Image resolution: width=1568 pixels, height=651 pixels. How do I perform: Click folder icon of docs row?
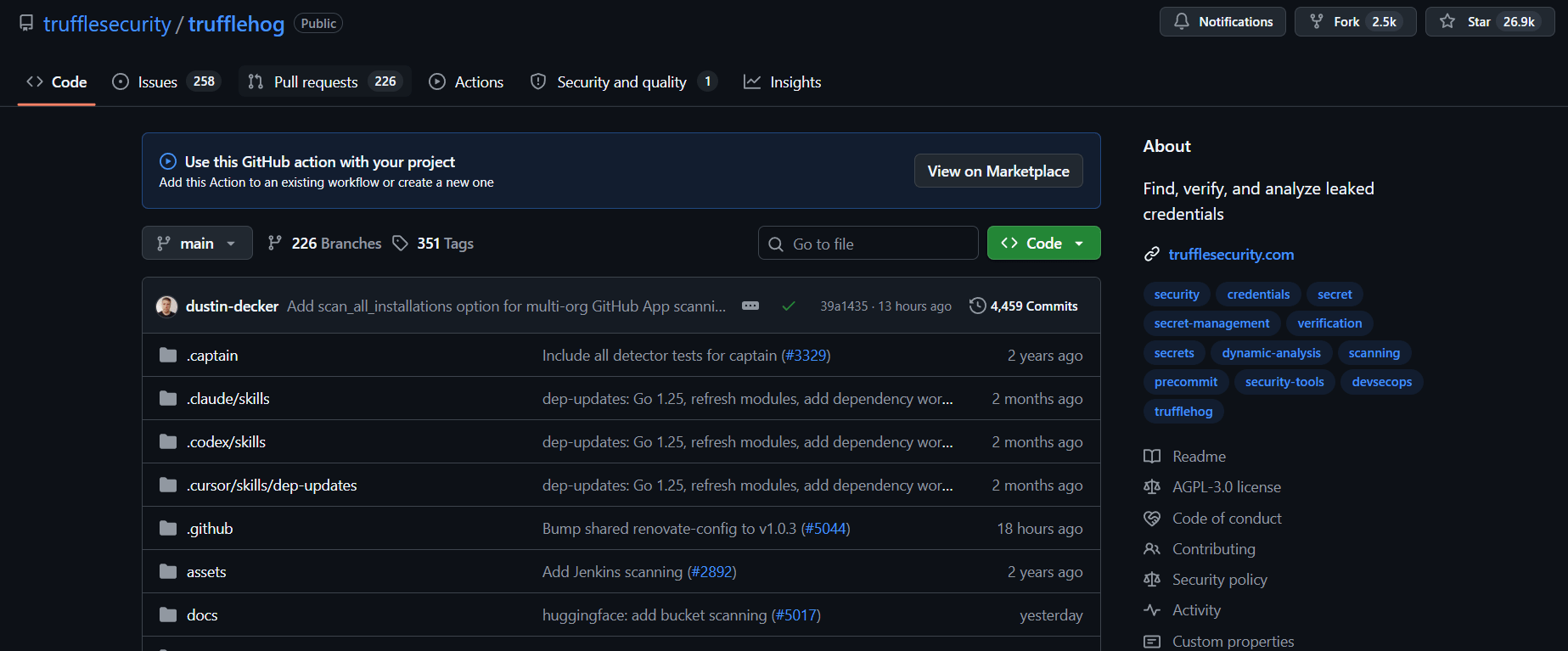[x=168, y=615]
